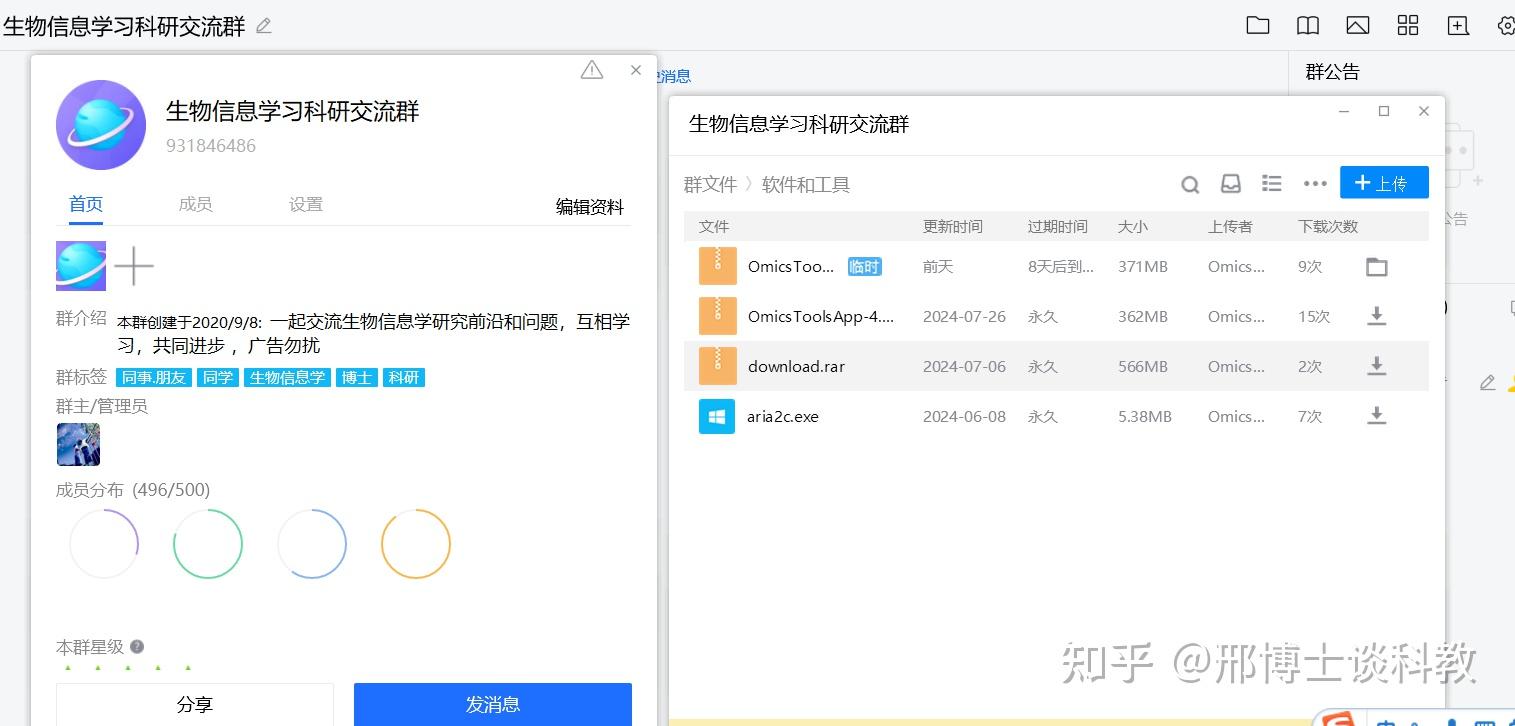Open the folder icon in the top toolbar
The width and height of the screenshot is (1515, 726).
[x=1258, y=25]
